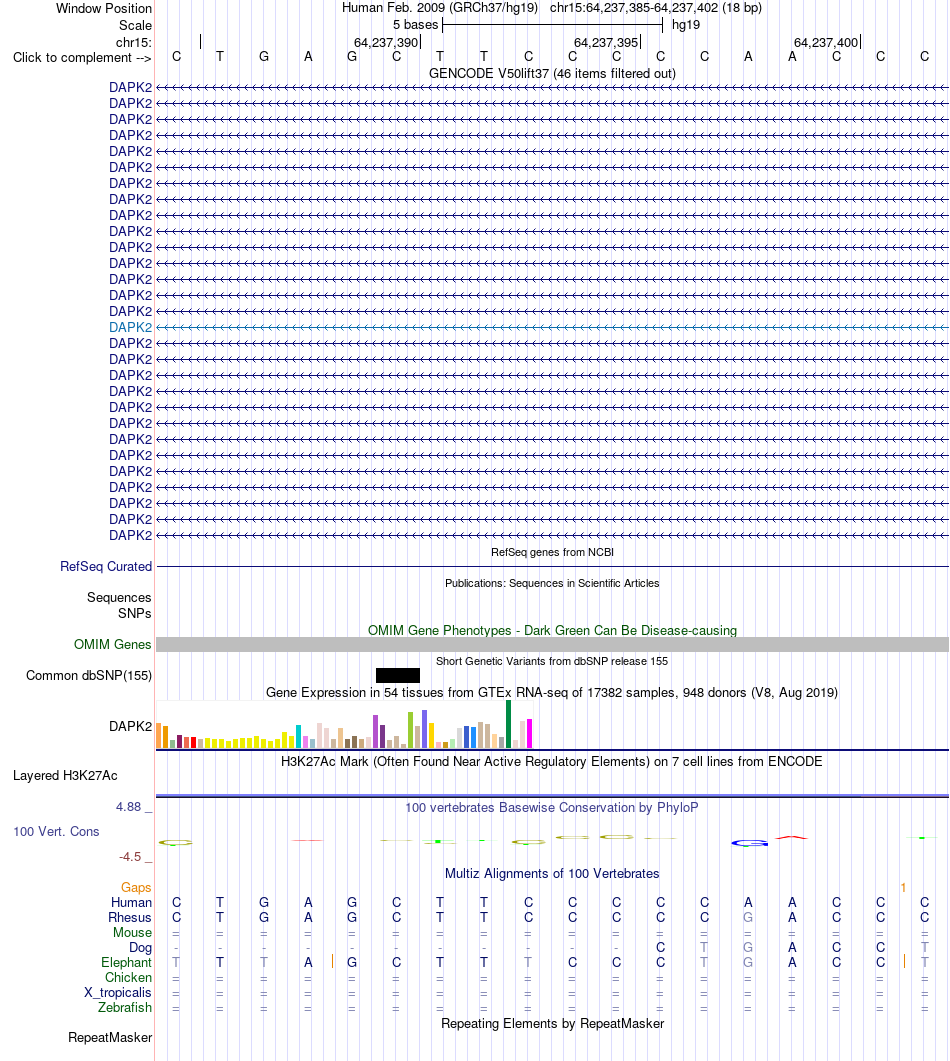
Task: Click the orange Gaps label
Action: (x=136, y=887)
